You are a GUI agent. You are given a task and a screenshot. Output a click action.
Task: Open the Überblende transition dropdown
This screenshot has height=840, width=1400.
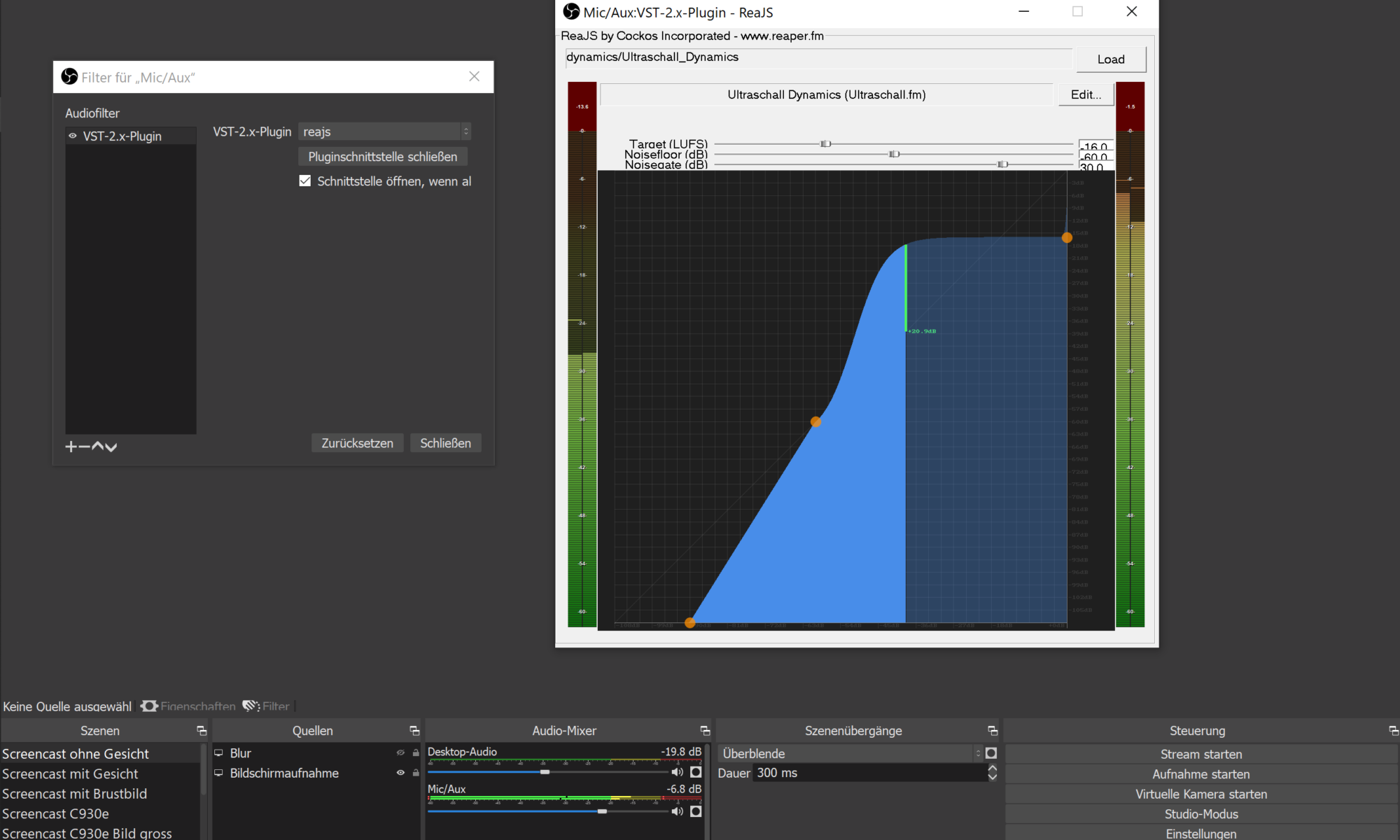pyautogui.click(x=850, y=753)
